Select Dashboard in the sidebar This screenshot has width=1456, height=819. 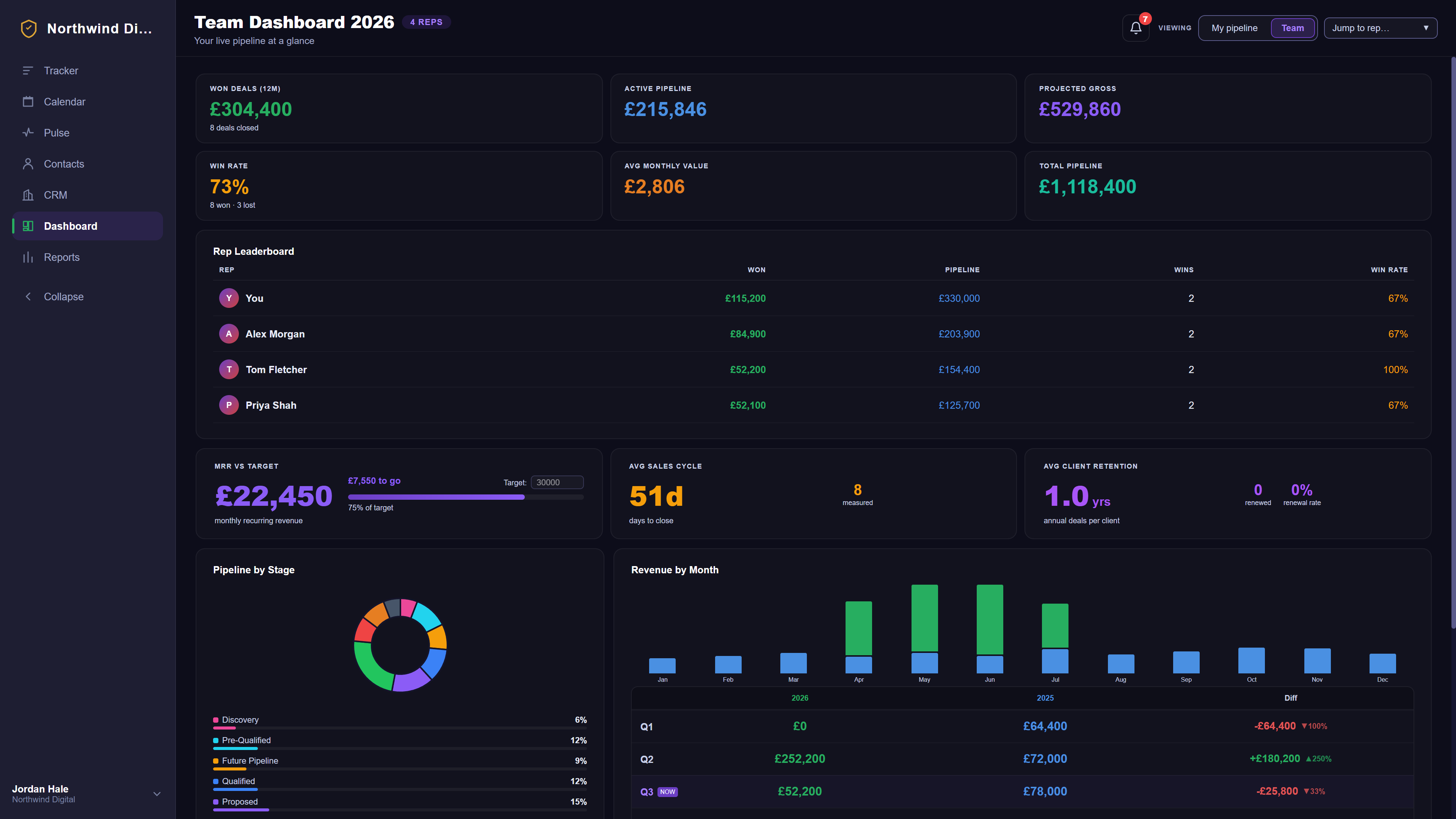88,226
